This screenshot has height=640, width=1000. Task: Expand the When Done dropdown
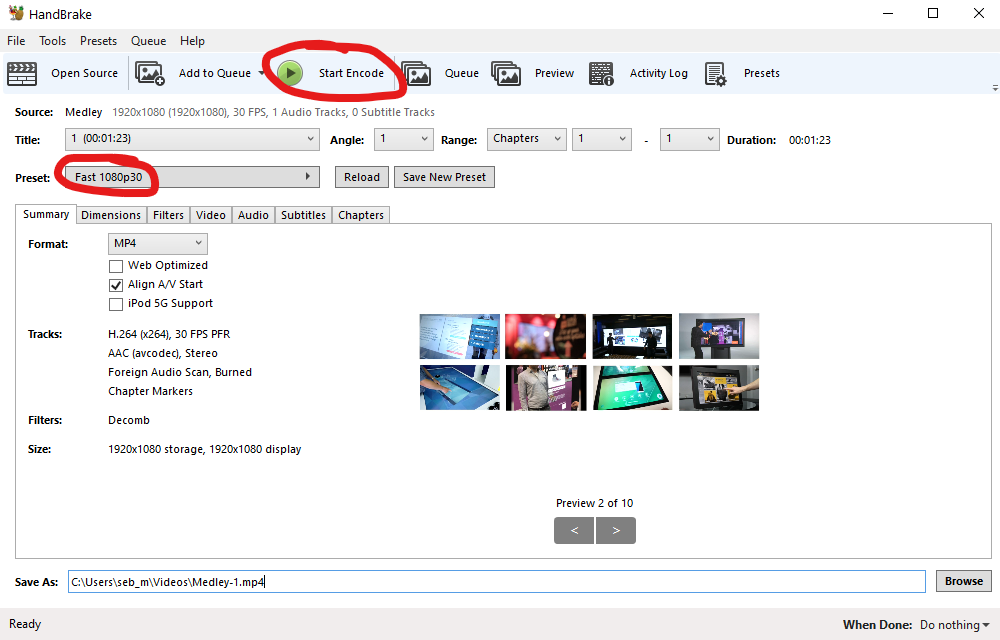(x=955, y=625)
